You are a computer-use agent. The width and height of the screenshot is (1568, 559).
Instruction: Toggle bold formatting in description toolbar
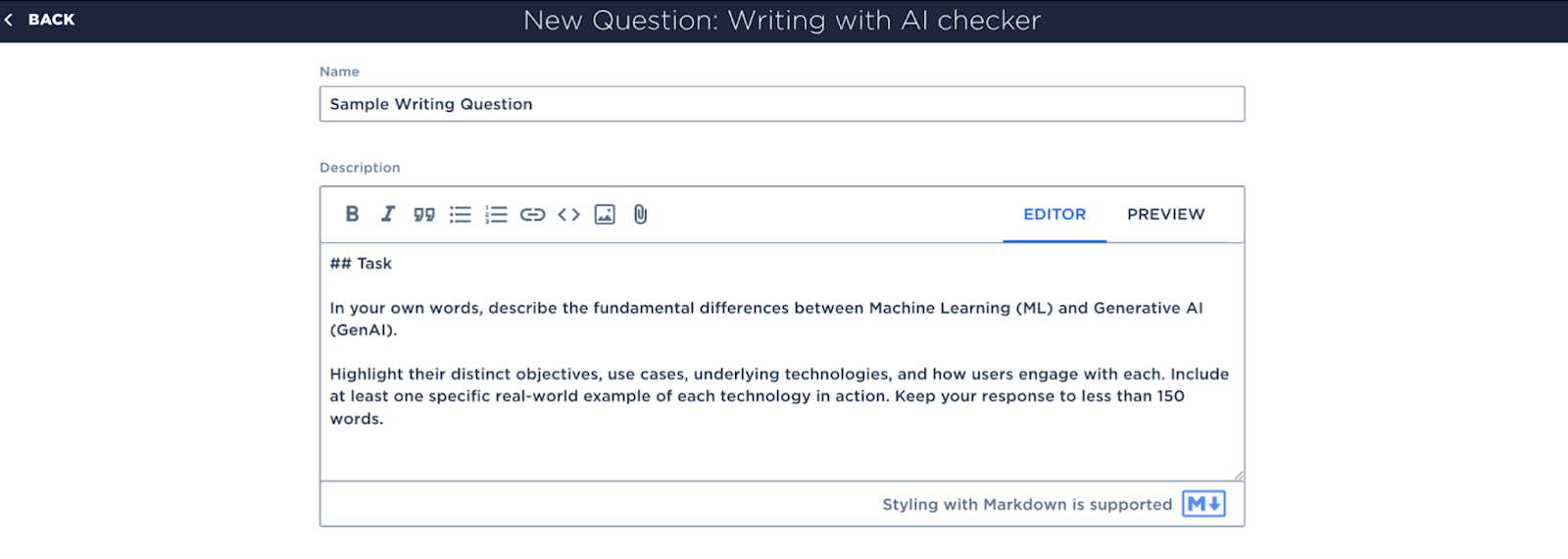(x=352, y=214)
